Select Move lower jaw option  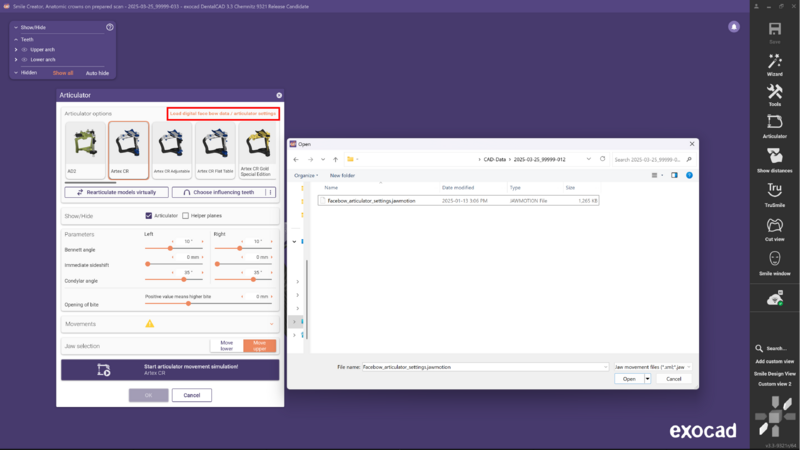227,346
